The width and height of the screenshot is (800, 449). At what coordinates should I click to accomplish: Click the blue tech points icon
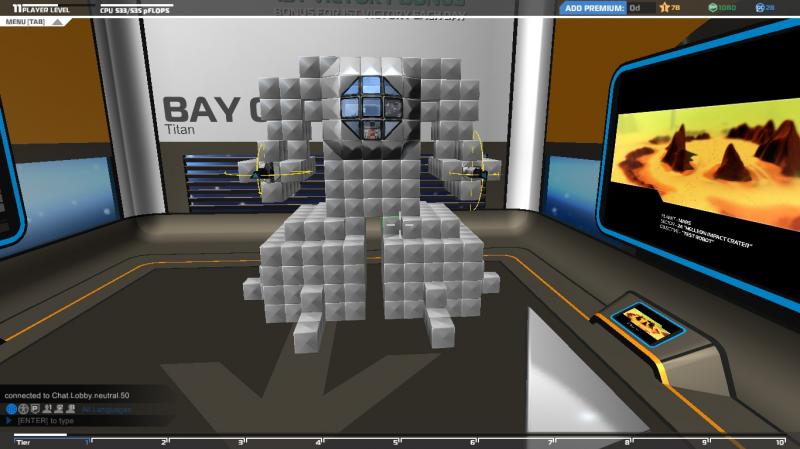point(760,8)
